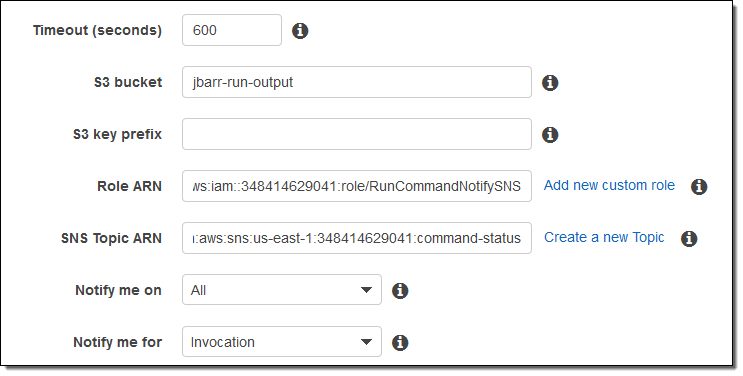
Task: Open the Create a new Topic link
Action: point(604,238)
